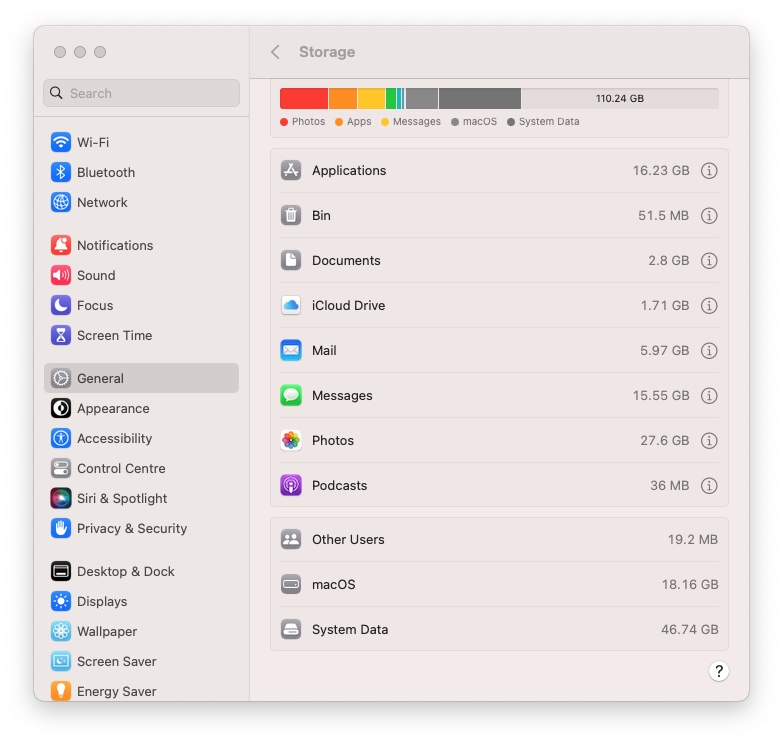This screenshot has width=783, height=743.
Task: Select the Network sidebar item
Action: coord(141,202)
